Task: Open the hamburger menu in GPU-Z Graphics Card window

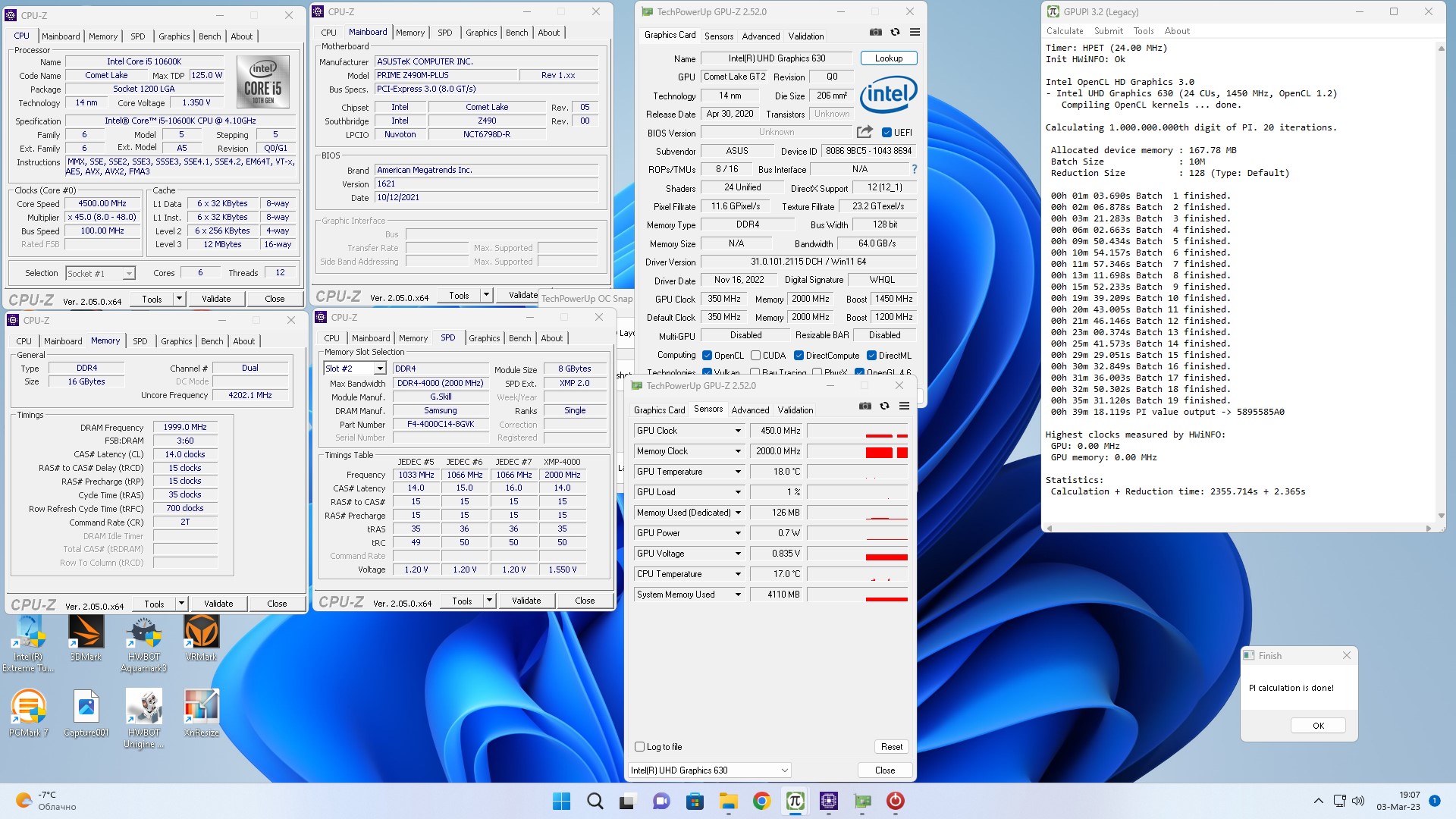Action: pos(915,33)
